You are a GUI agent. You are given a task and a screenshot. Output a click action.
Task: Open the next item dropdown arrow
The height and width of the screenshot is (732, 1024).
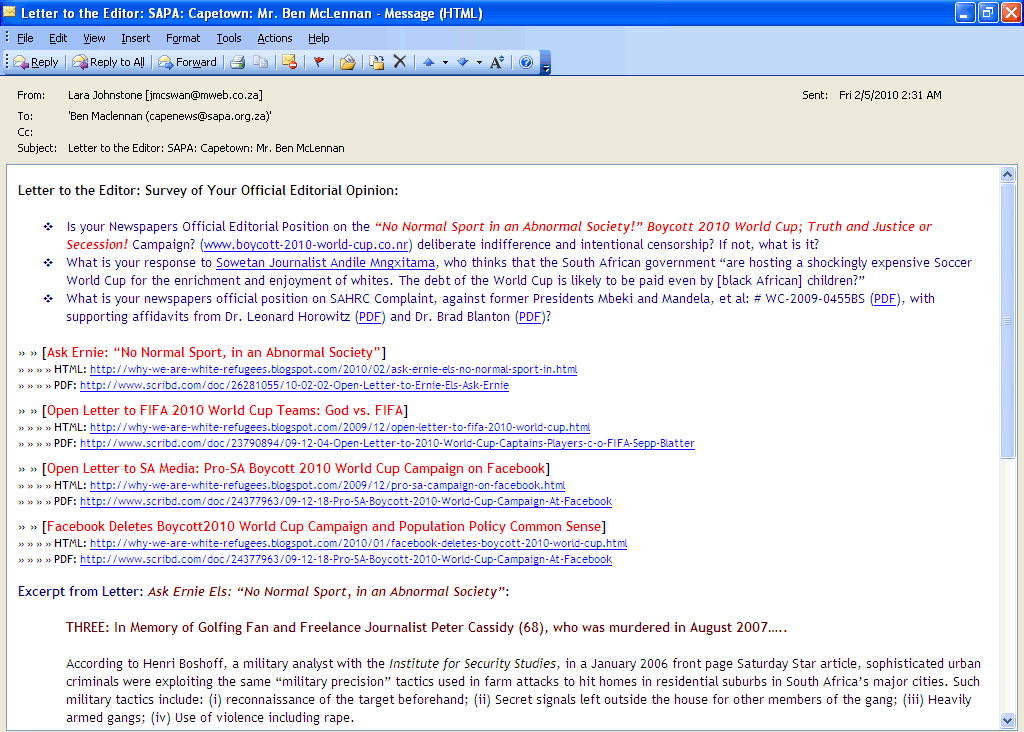pyautogui.click(x=479, y=63)
